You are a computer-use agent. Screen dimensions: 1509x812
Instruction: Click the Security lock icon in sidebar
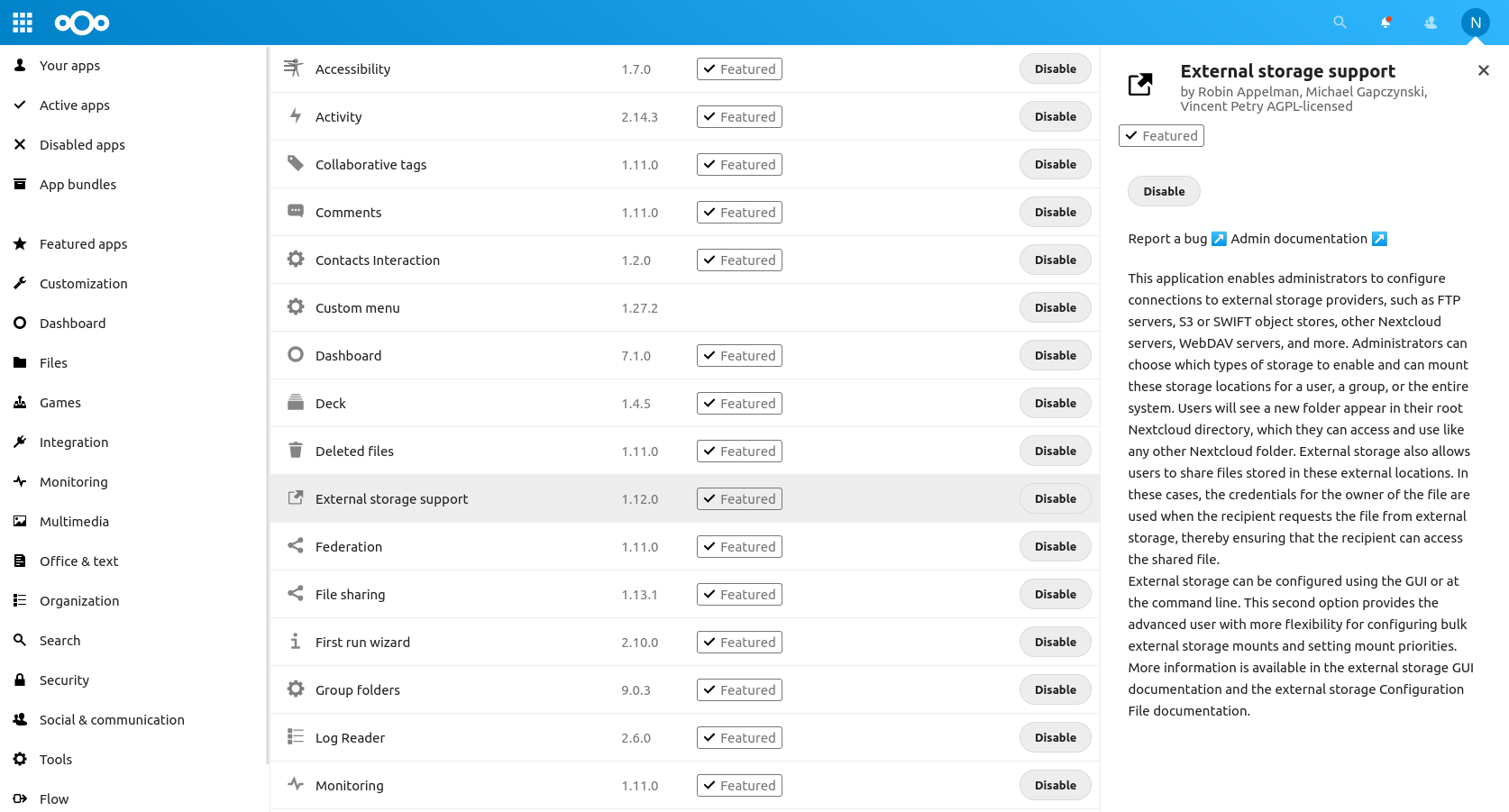[19, 680]
